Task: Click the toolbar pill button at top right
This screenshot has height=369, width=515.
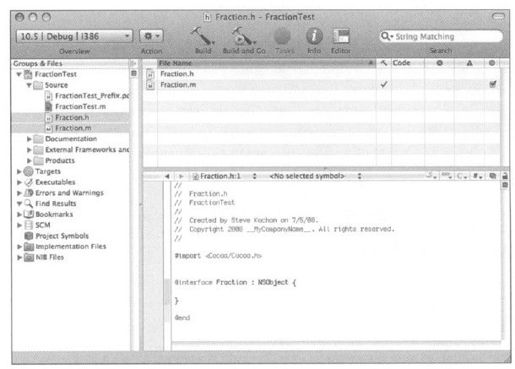Action: coord(498,16)
